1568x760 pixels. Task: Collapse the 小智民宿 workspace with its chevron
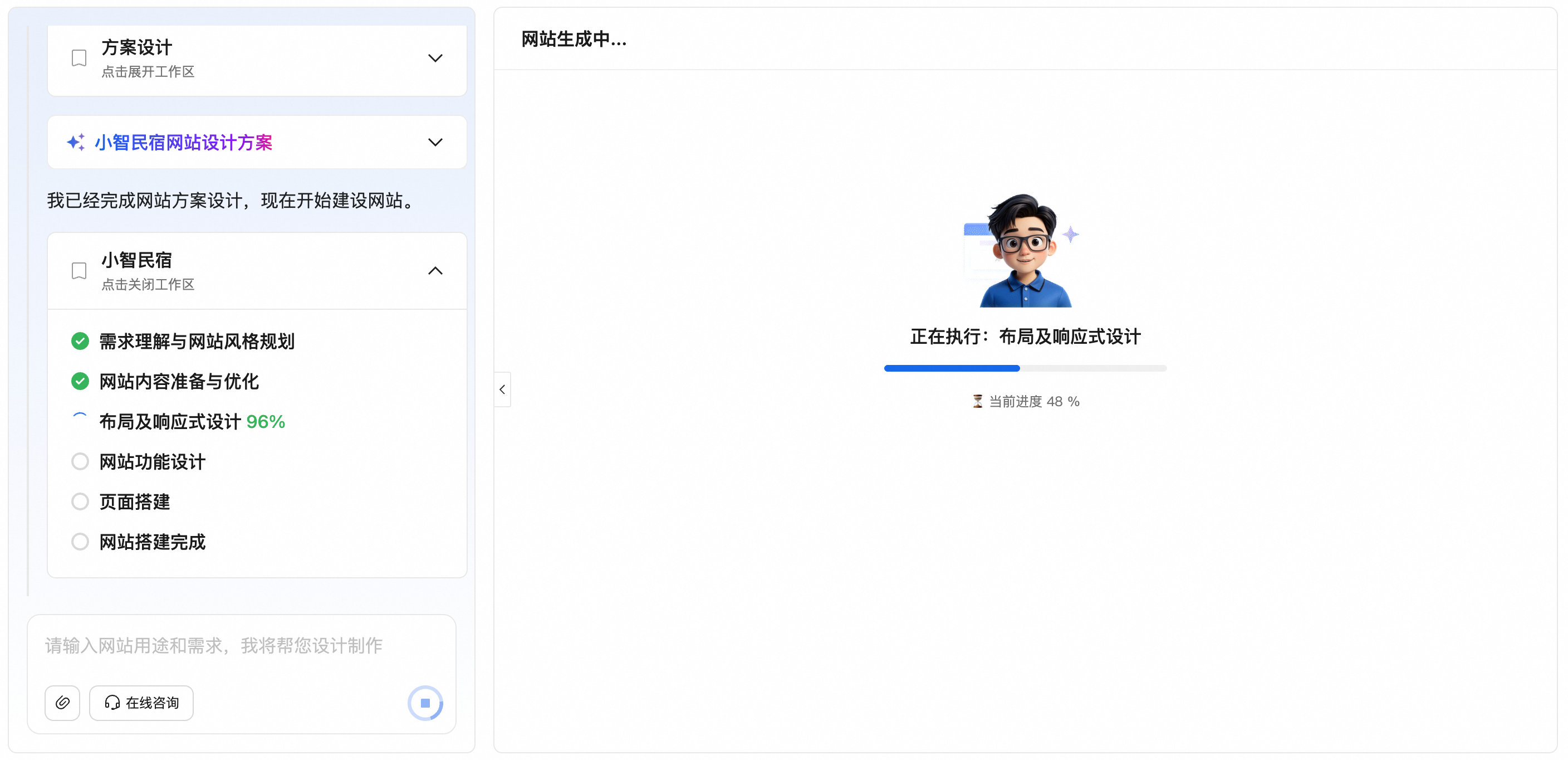click(435, 271)
